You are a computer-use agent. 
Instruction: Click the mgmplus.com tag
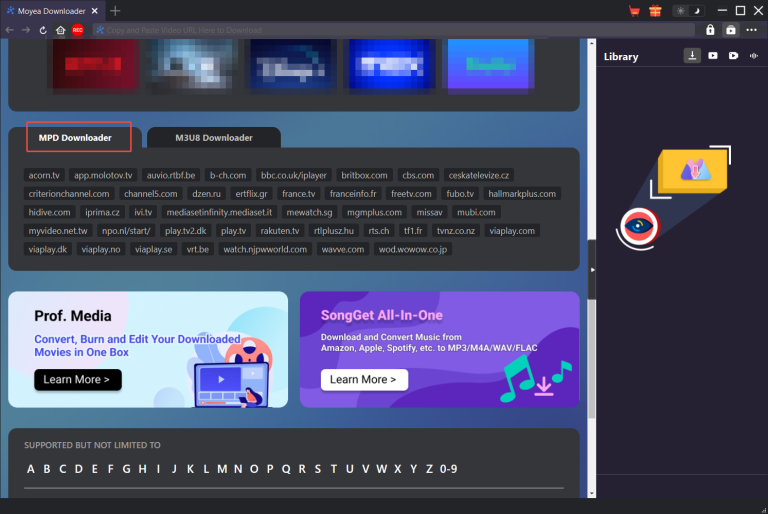pyautogui.click(x=374, y=213)
